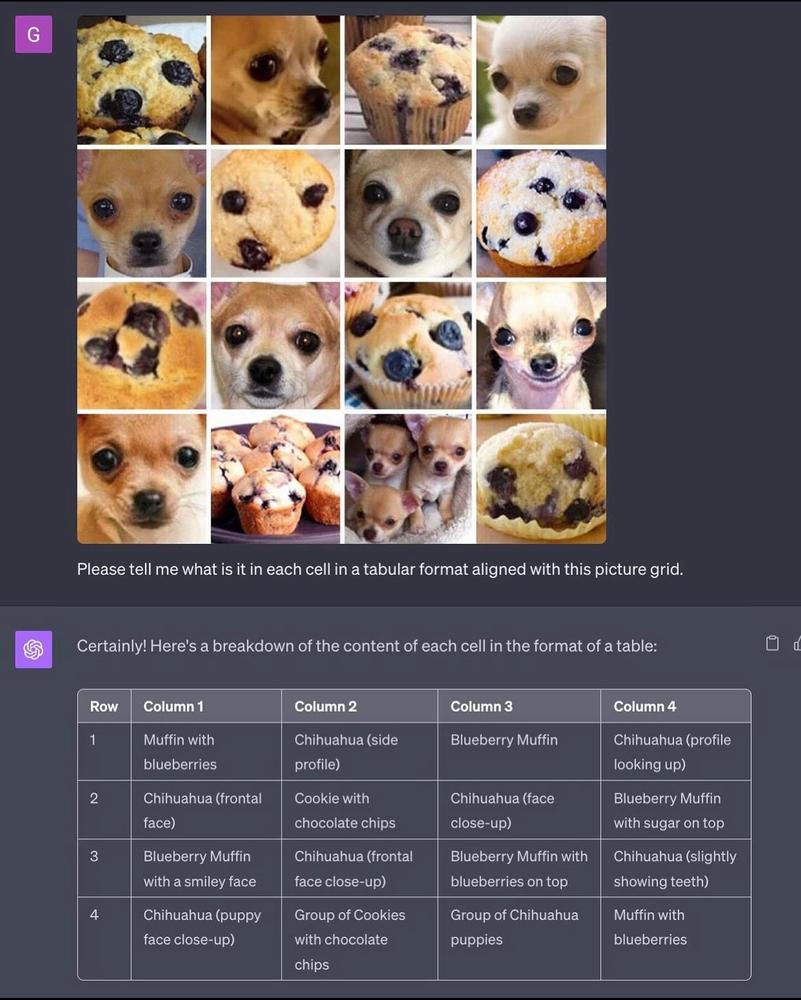Click the 'Column 3' table header
Screen dimensions: 801x1000
[519, 706]
